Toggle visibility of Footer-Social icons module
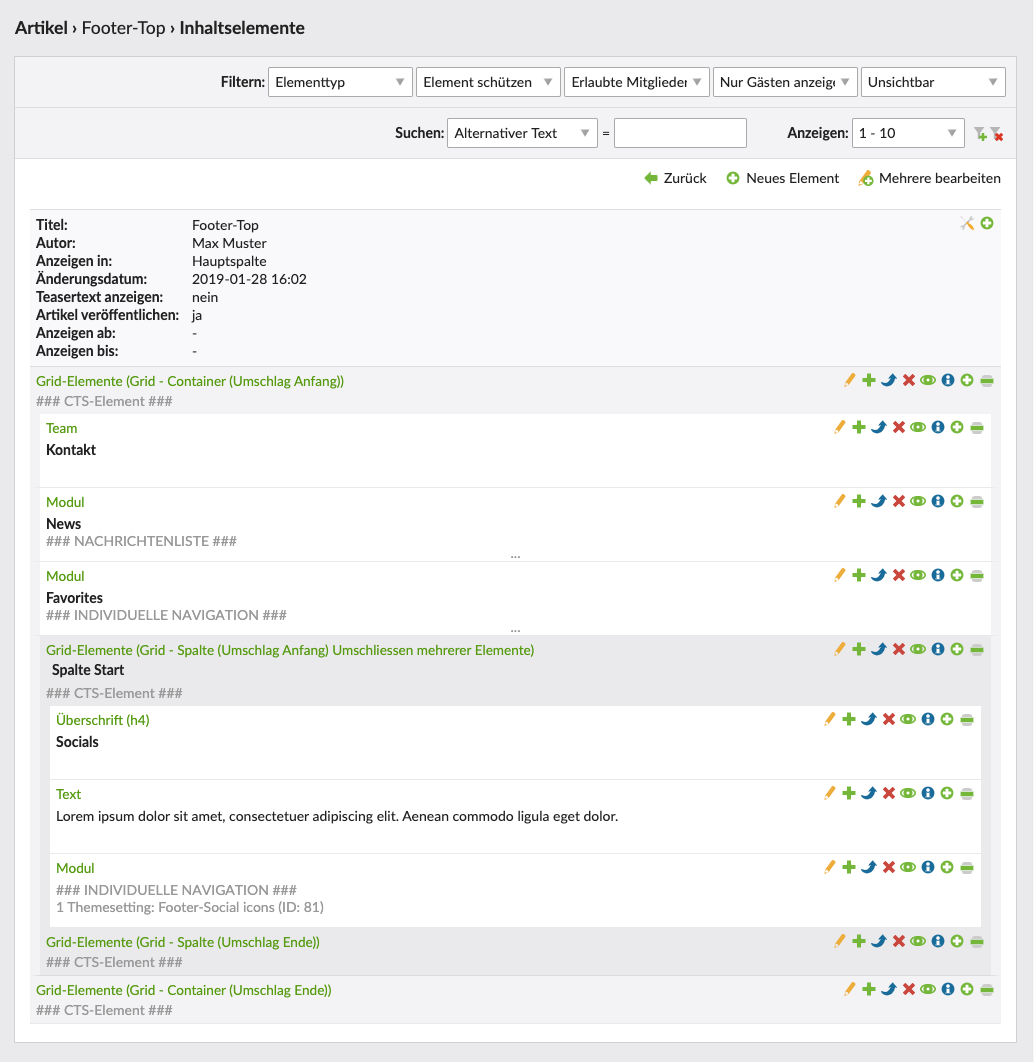Image resolution: width=1034 pixels, height=1062 pixels. tap(908, 867)
